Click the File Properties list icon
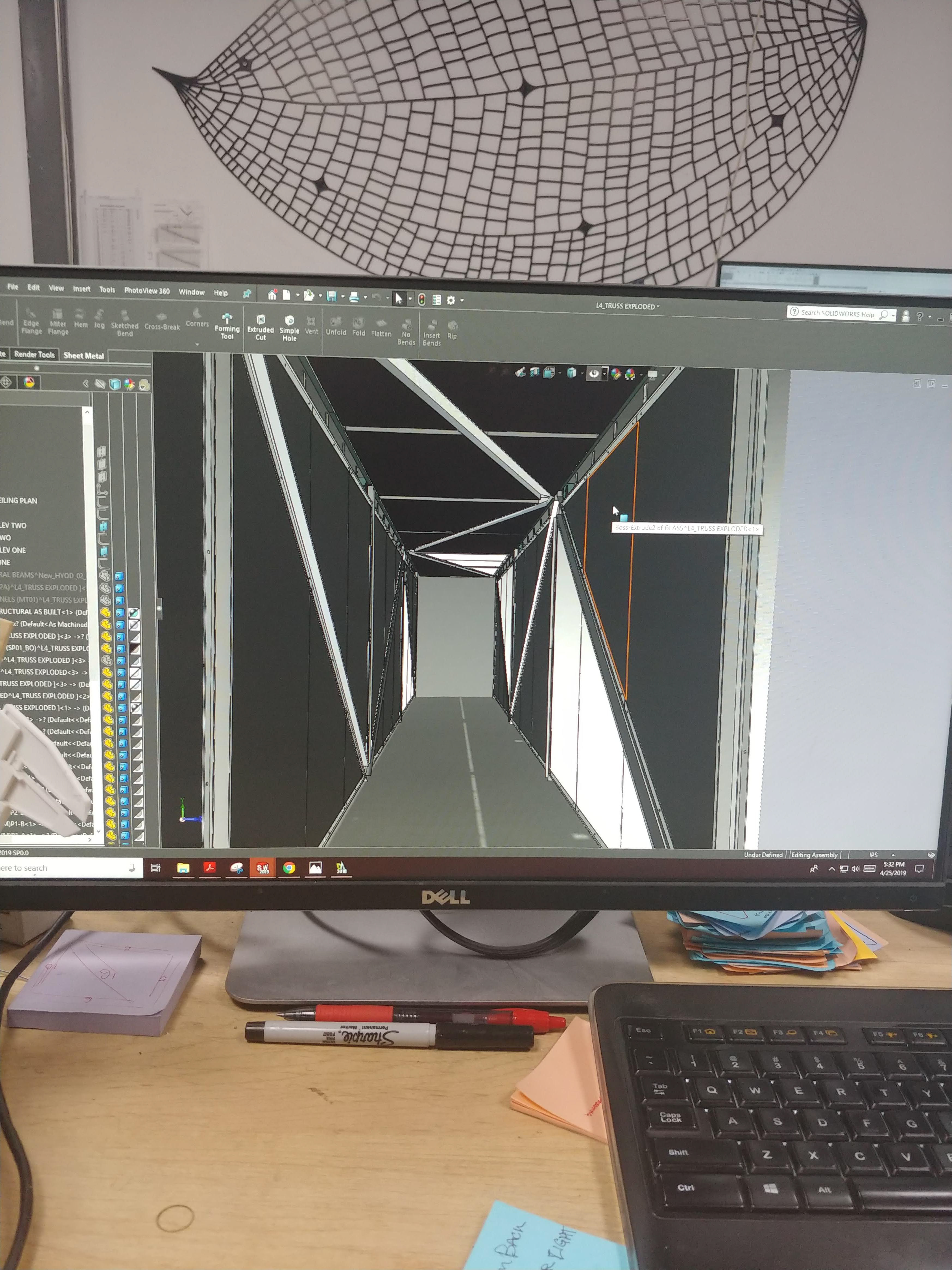 (437, 300)
